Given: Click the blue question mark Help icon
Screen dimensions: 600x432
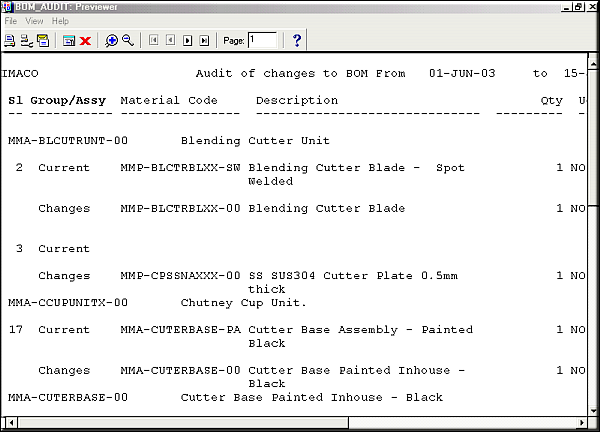Looking at the screenshot, I should tap(297, 40).
